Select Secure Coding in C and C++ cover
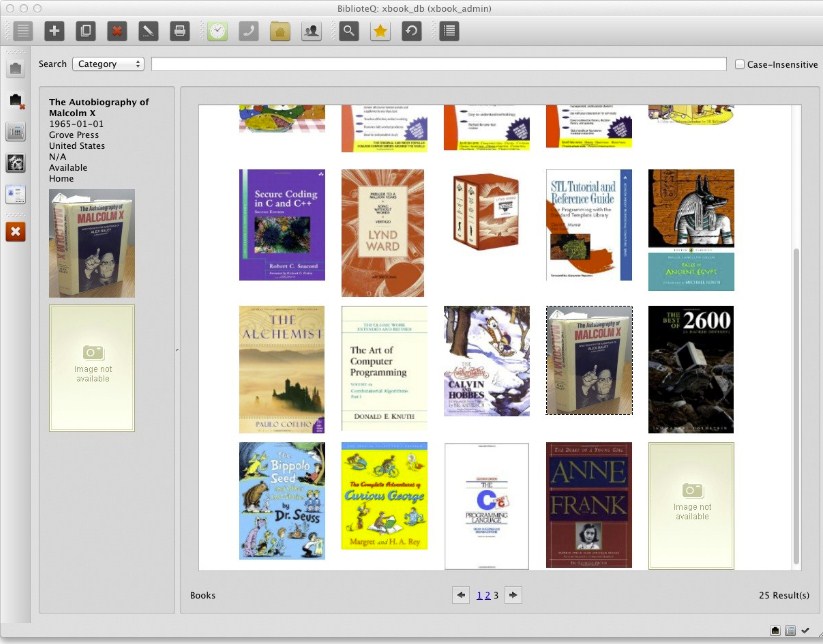The image size is (823, 644). pos(282,225)
